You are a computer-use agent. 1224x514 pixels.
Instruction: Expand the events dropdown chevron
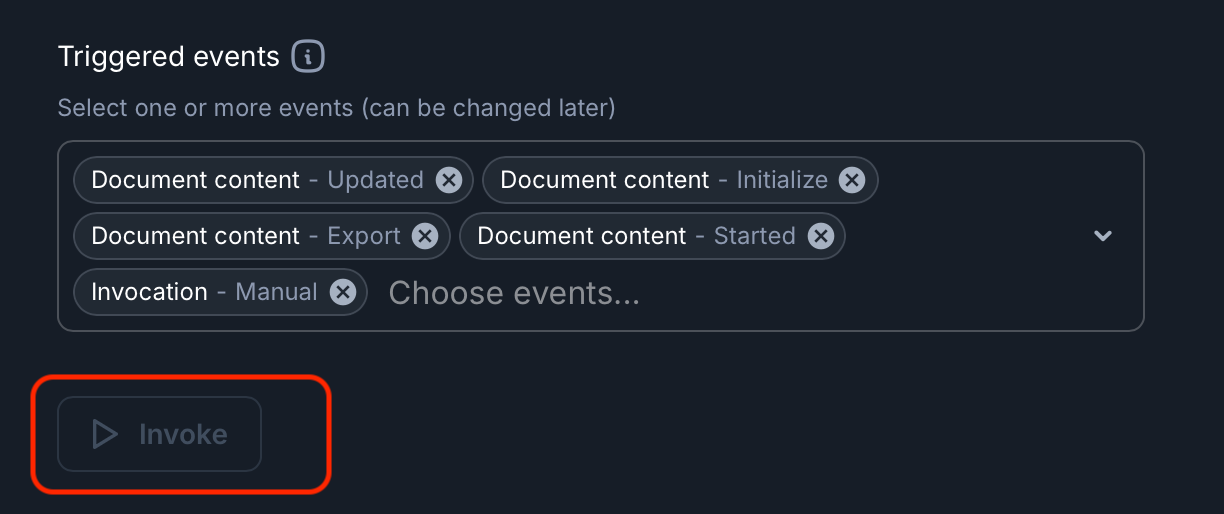(1103, 236)
